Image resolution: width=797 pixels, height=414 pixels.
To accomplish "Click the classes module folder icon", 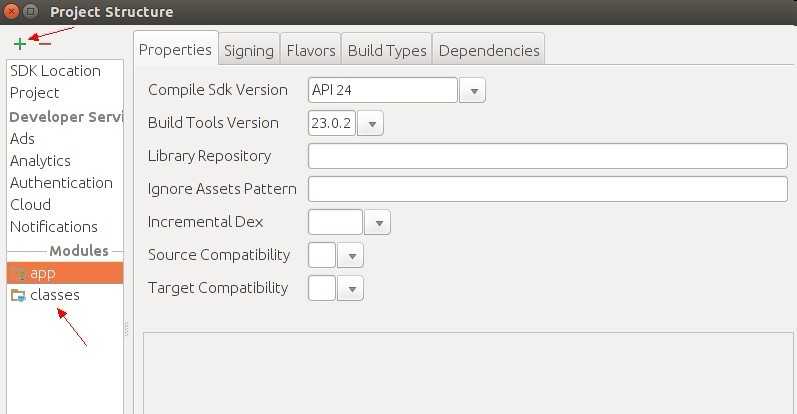I will (18, 295).
